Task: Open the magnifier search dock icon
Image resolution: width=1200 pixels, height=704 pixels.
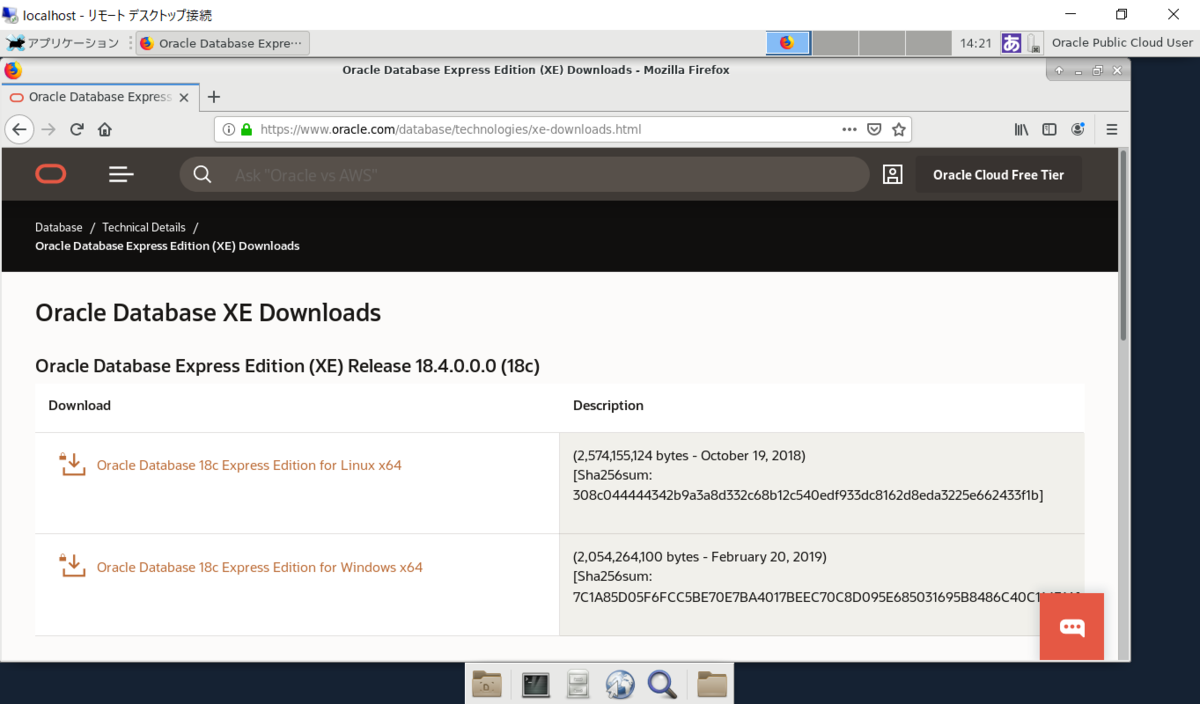Action: [x=662, y=684]
